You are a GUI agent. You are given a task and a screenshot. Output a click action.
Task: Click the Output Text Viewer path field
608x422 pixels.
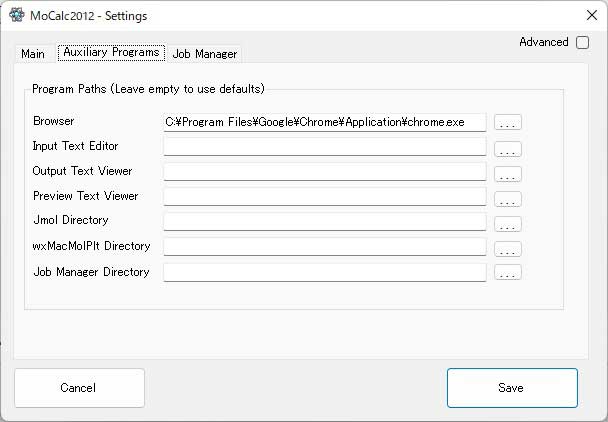[325, 172]
